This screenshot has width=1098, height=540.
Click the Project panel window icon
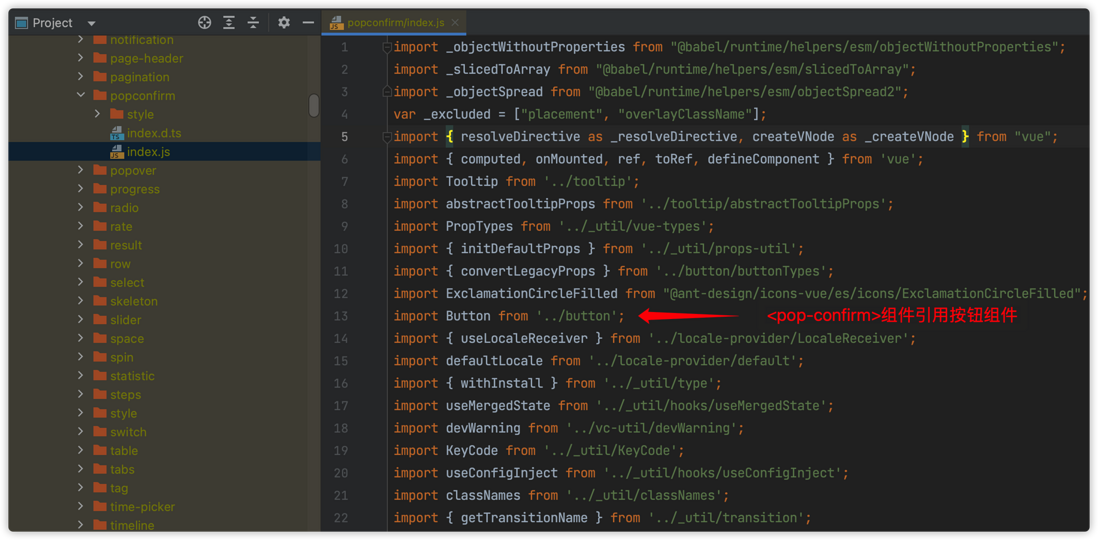click(x=21, y=23)
